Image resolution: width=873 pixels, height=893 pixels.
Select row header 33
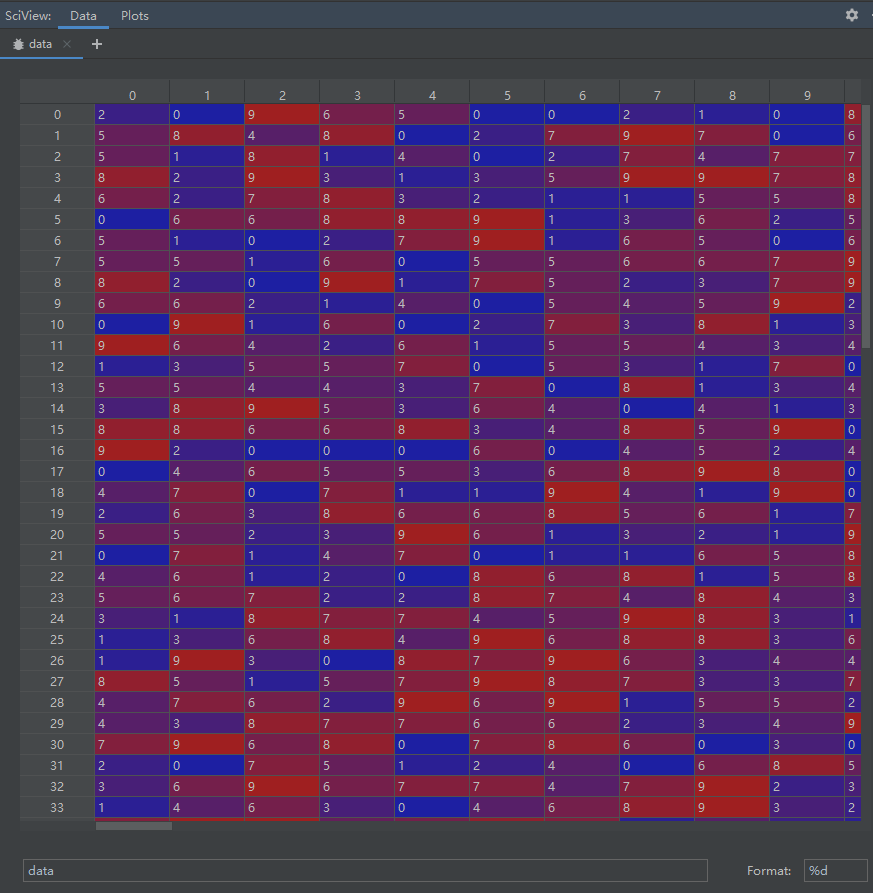click(57, 807)
